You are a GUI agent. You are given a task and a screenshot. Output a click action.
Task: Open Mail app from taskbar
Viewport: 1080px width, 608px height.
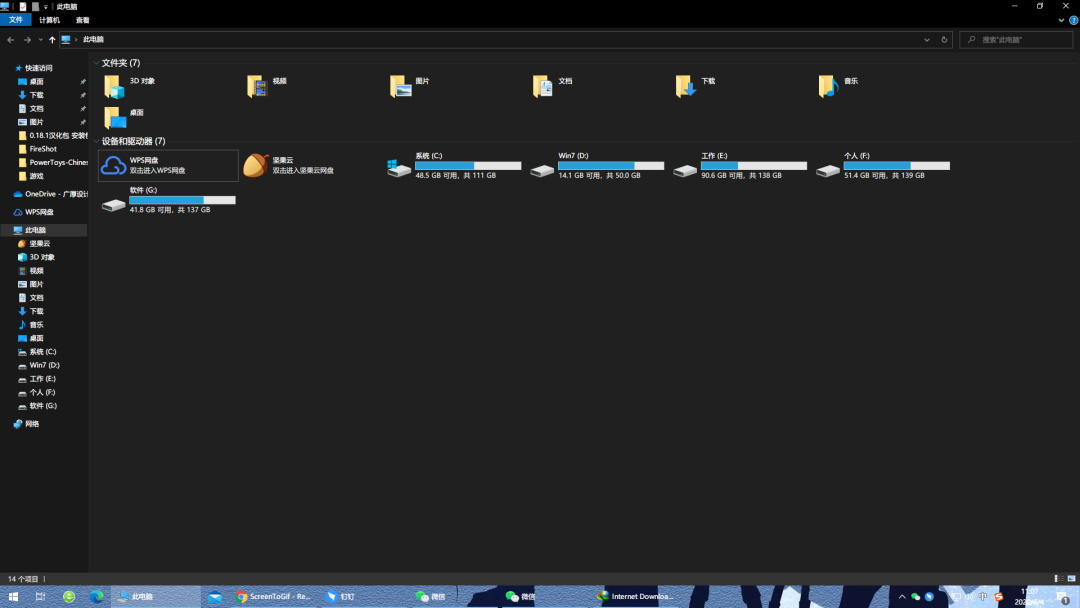click(x=215, y=596)
